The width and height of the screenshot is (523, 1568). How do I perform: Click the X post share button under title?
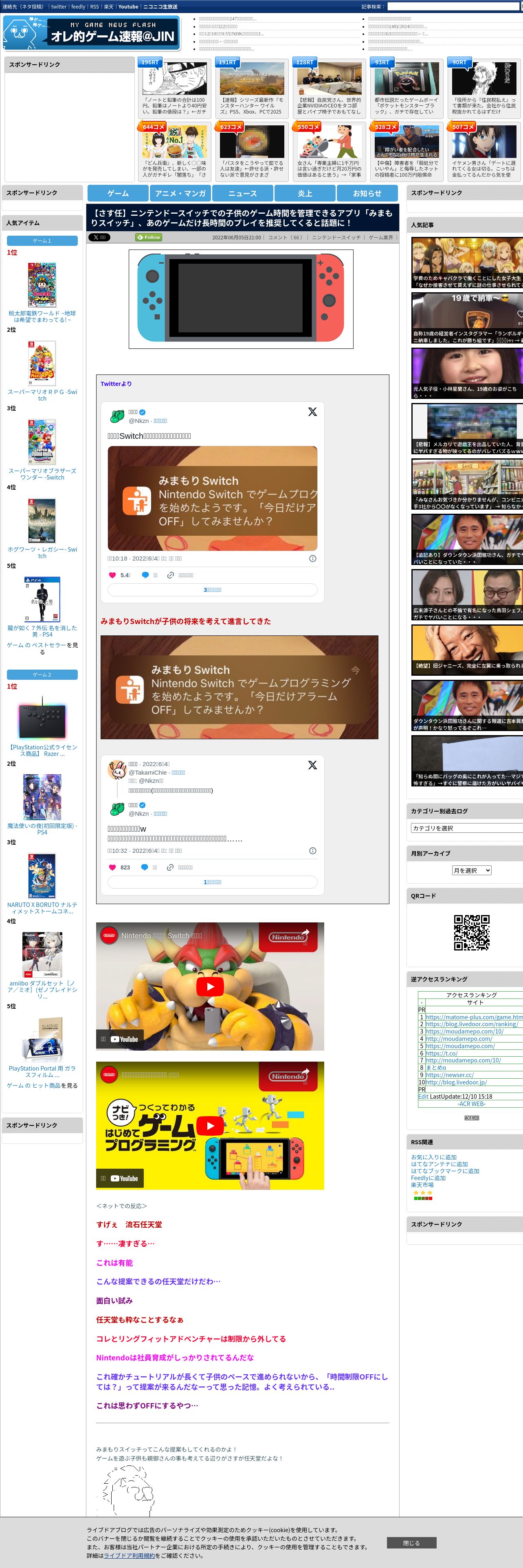[x=99, y=237]
